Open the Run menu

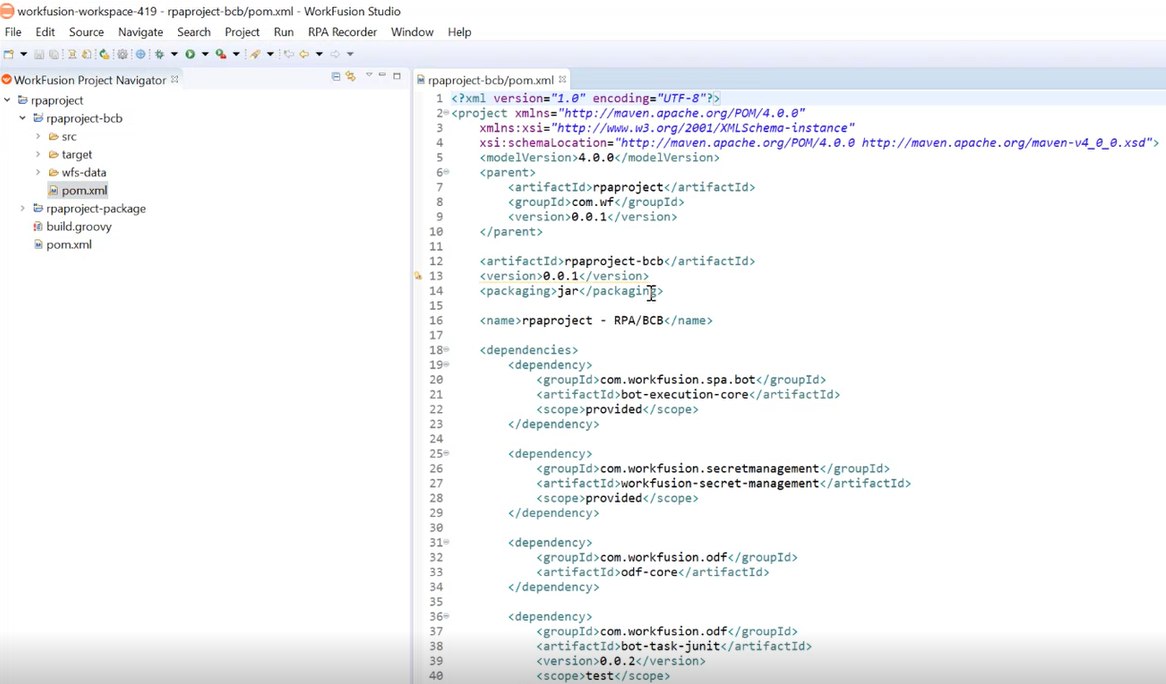(284, 32)
